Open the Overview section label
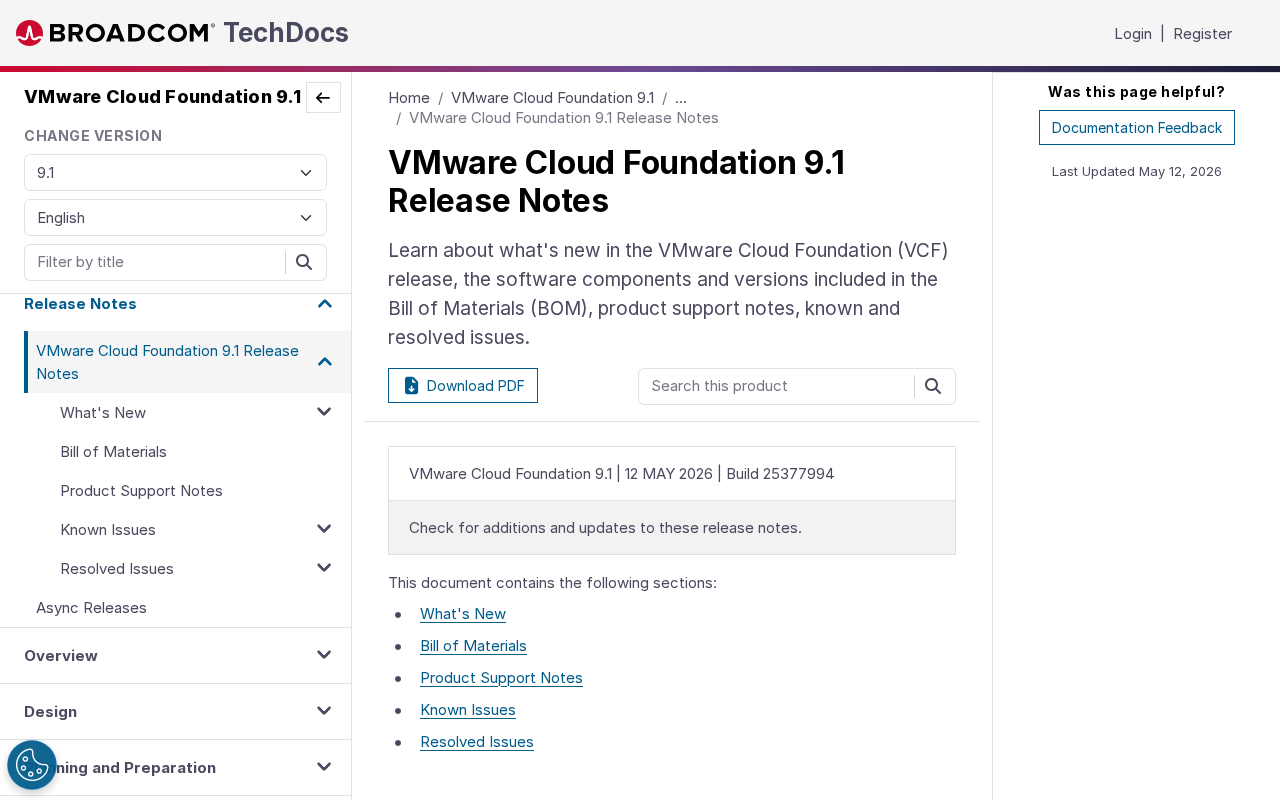 coord(61,656)
